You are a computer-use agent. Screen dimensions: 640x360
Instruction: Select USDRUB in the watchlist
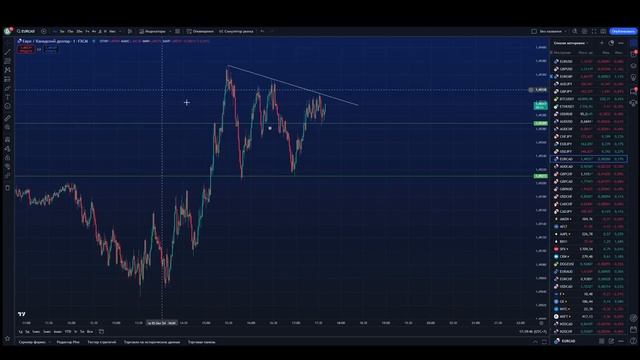coord(589,114)
